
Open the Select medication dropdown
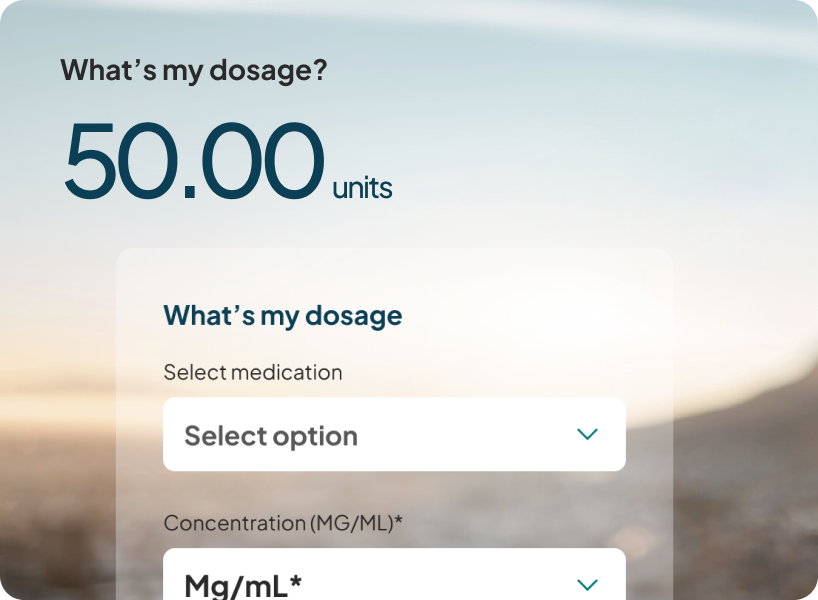394,435
